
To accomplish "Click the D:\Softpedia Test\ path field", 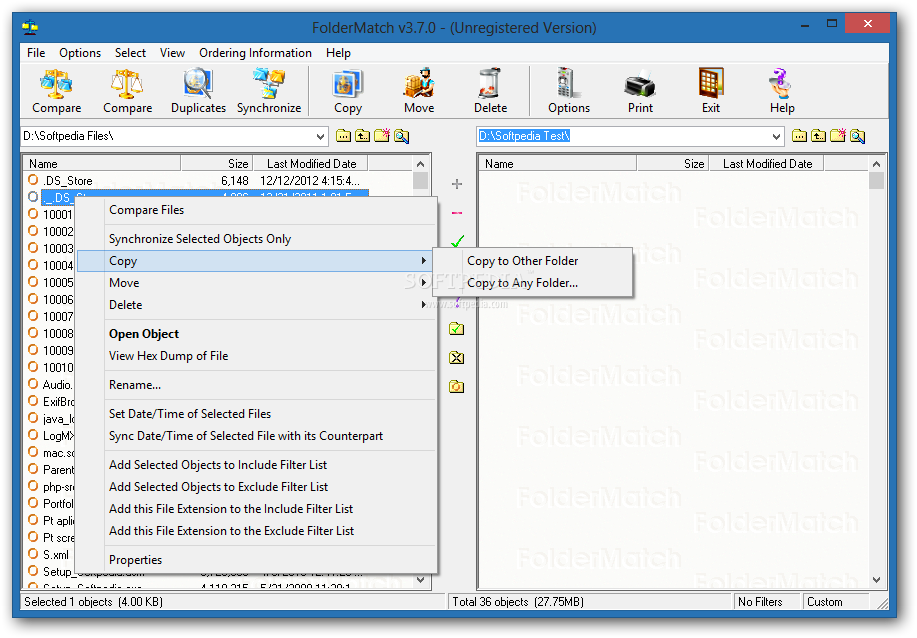I will tap(623, 136).
